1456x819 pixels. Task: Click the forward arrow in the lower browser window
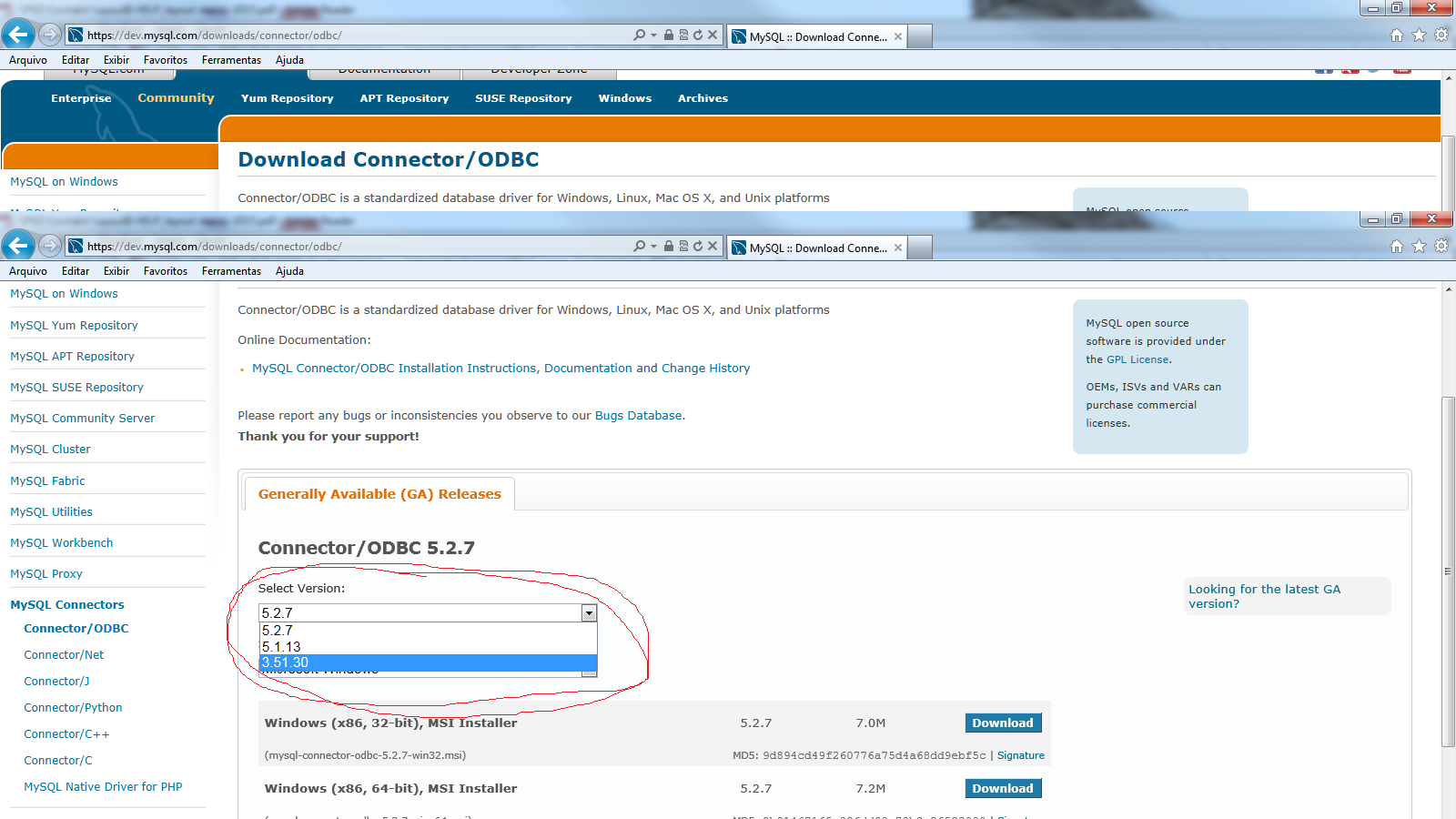coord(50,246)
